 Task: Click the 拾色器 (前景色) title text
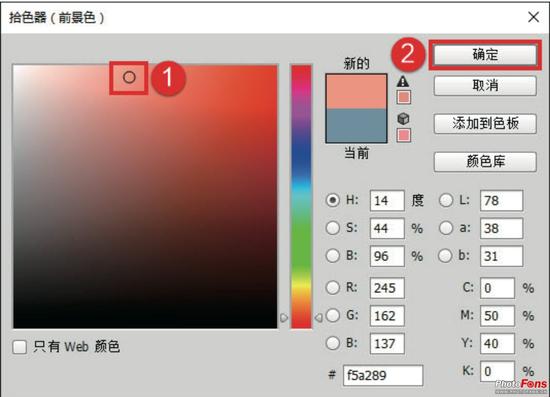tap(56, 17)
